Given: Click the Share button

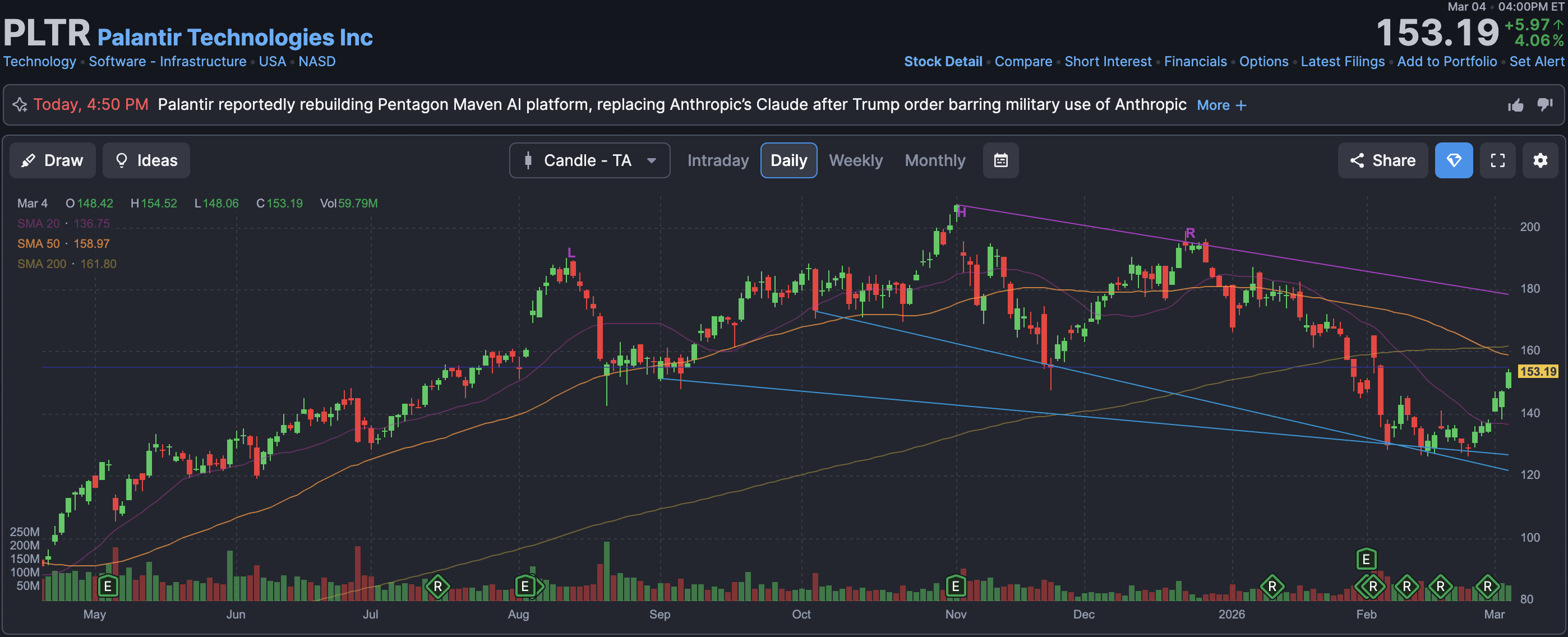Looking at the screenshot, I should [x=1382, y=160].
